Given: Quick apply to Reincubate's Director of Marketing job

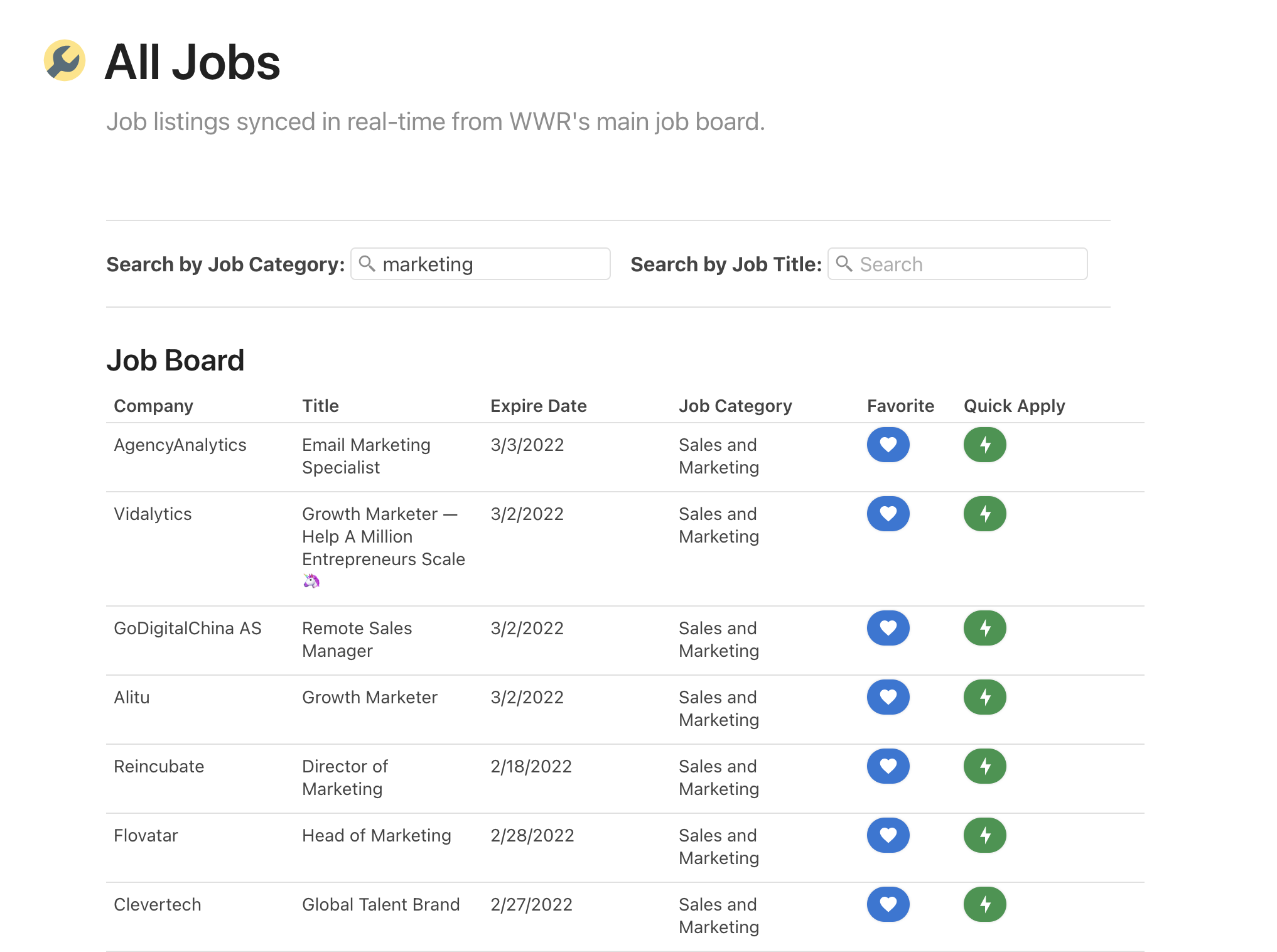Looking at the screenshot, I should (984, 766).
